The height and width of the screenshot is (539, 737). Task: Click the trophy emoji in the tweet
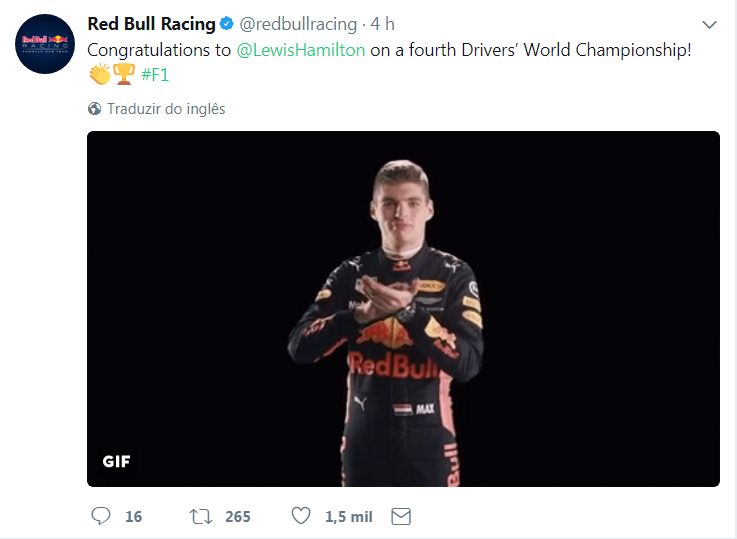pos(125,75)
